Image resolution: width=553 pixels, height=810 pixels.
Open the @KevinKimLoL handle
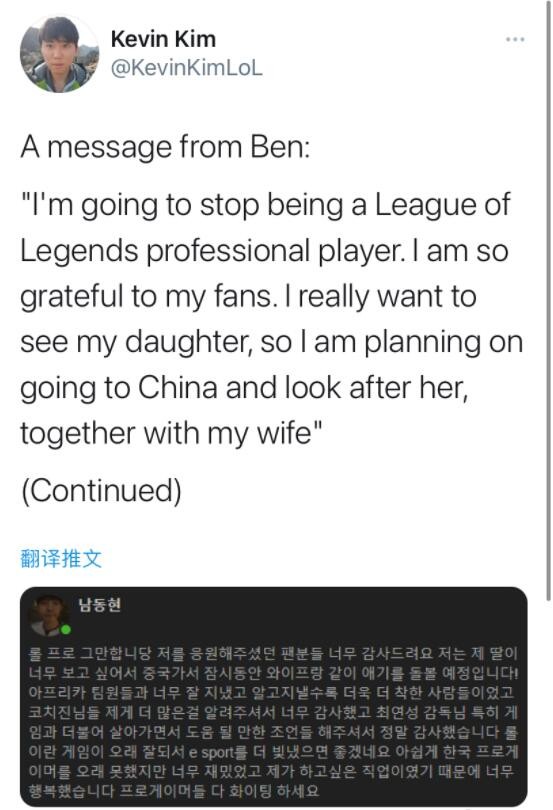click(x=187, y=68)
